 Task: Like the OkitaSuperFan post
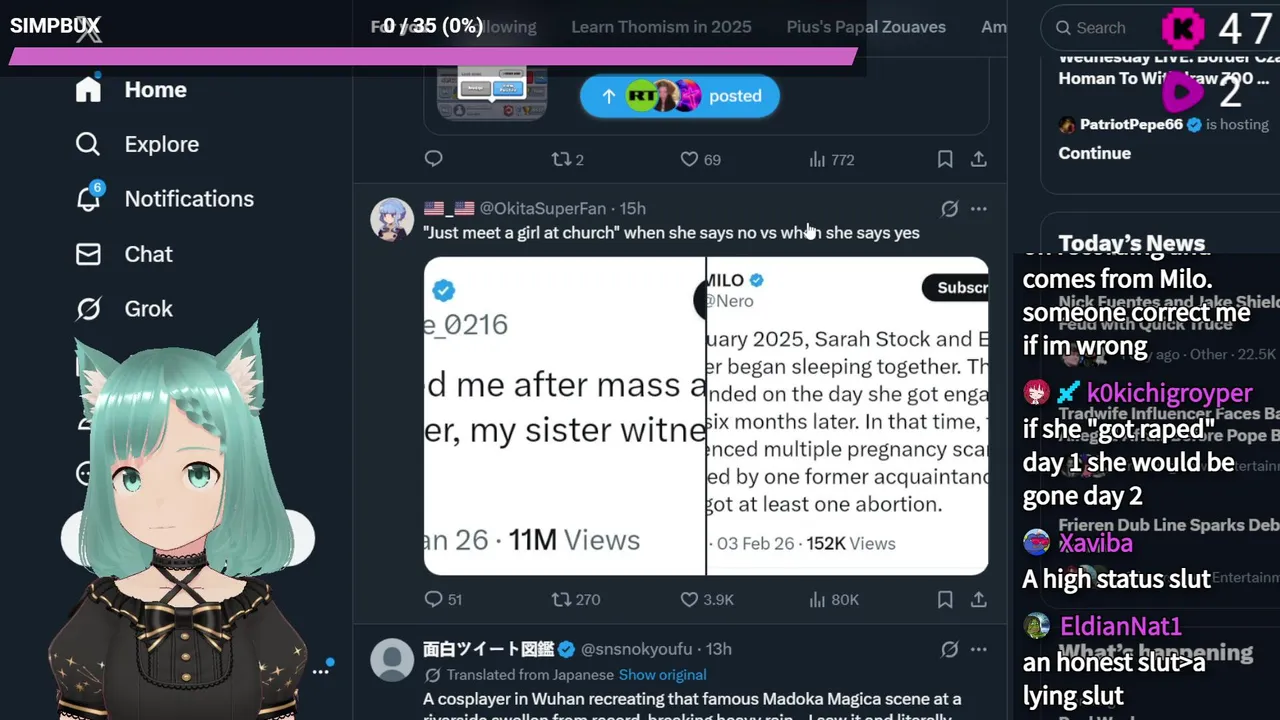689,599
